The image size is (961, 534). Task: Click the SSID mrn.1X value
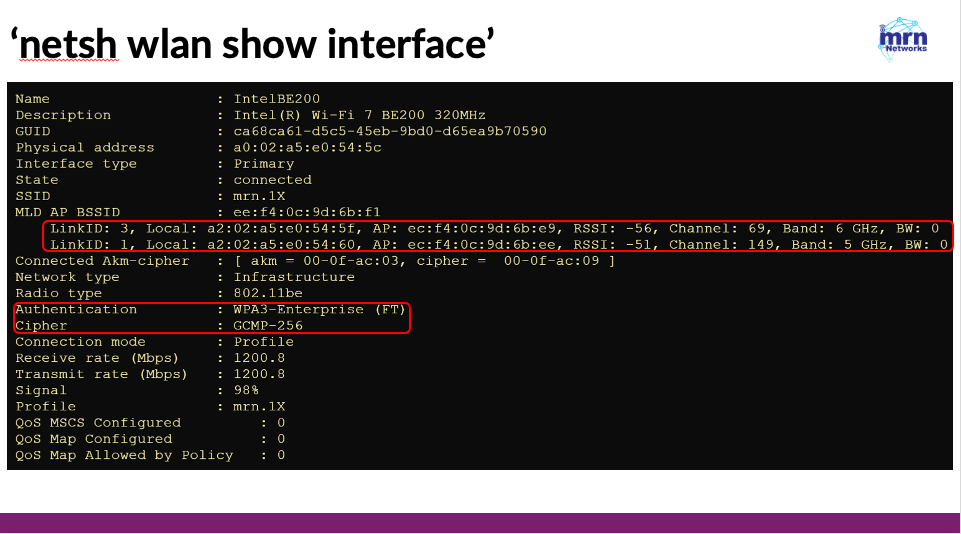259,196
